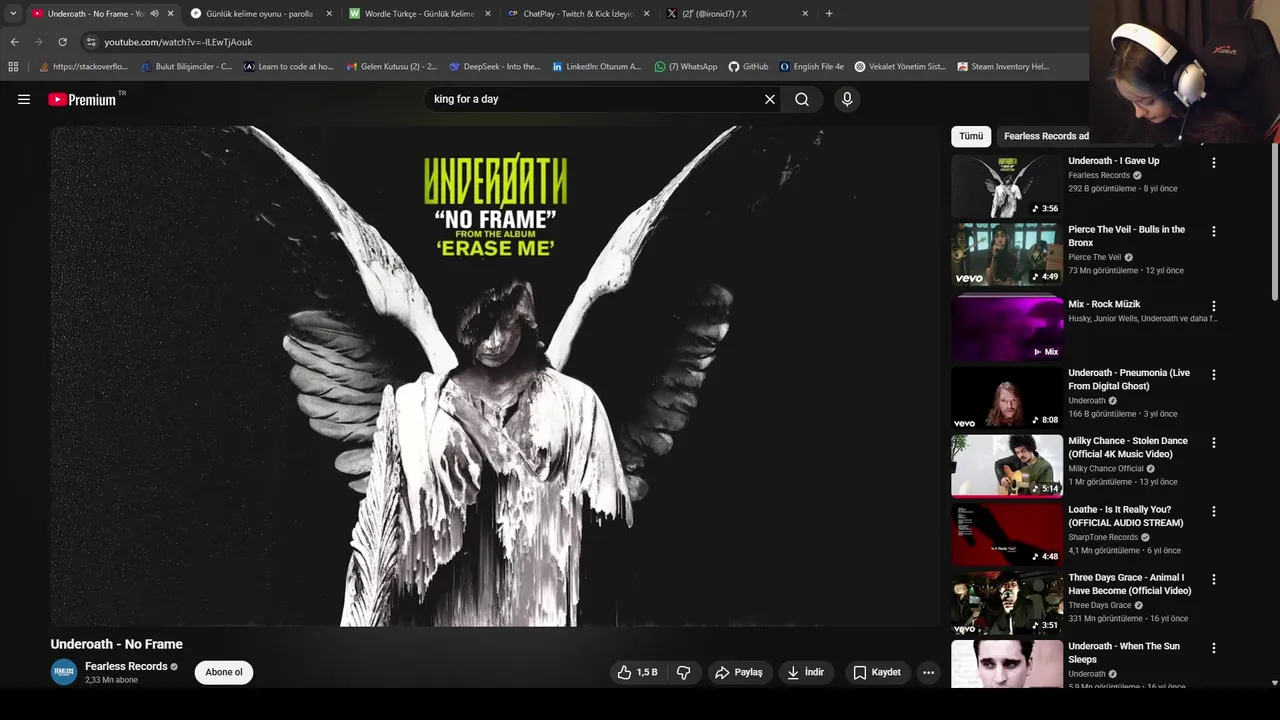The width and height of the screenshot is (1280, 720).
Task: Start voice search with the microphone icon
Action: tap(847, 99)
